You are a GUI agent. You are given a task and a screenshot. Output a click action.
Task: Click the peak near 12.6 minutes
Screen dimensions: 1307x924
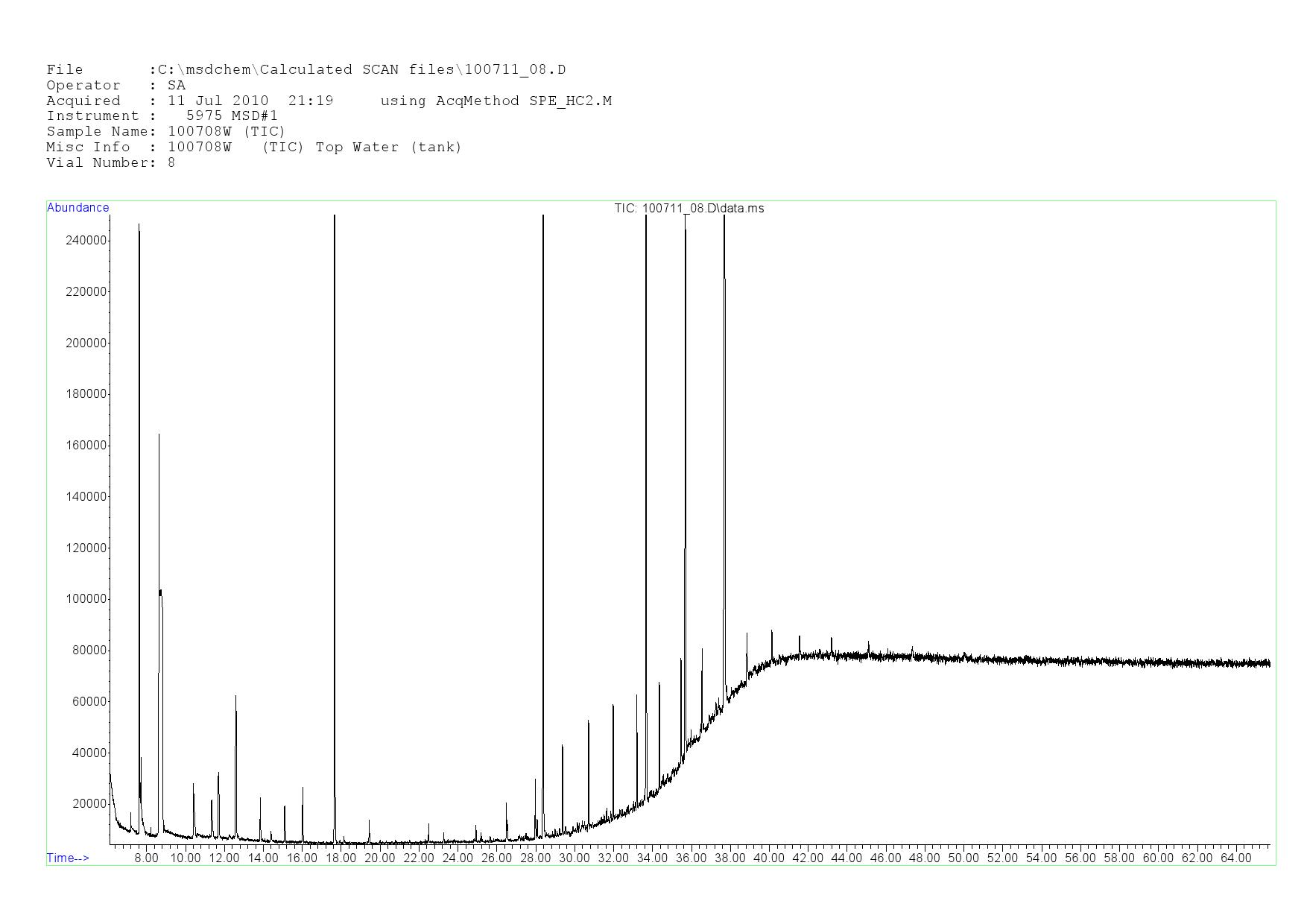click(x=236, y=745)
